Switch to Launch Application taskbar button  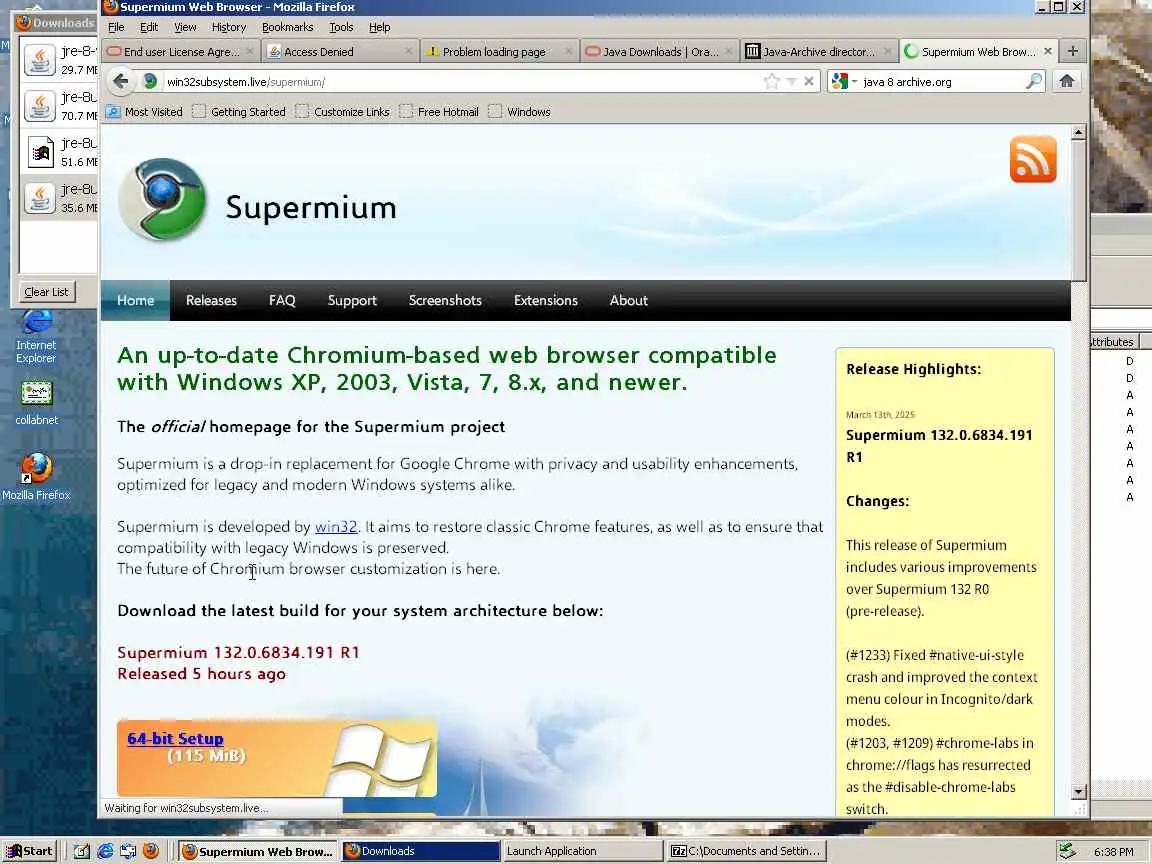[x=583, y=851]
